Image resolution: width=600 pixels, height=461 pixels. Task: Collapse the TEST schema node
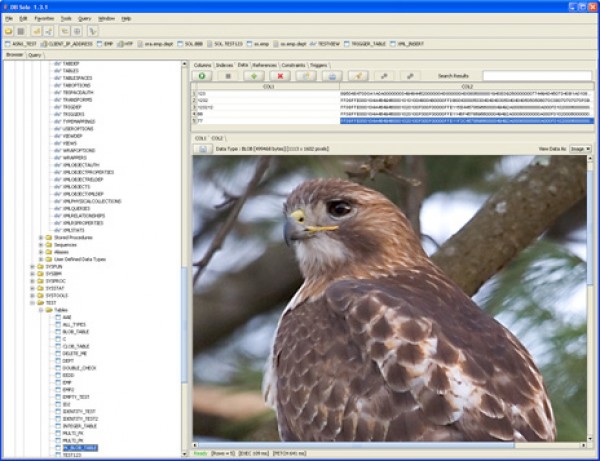coord(33,302)
